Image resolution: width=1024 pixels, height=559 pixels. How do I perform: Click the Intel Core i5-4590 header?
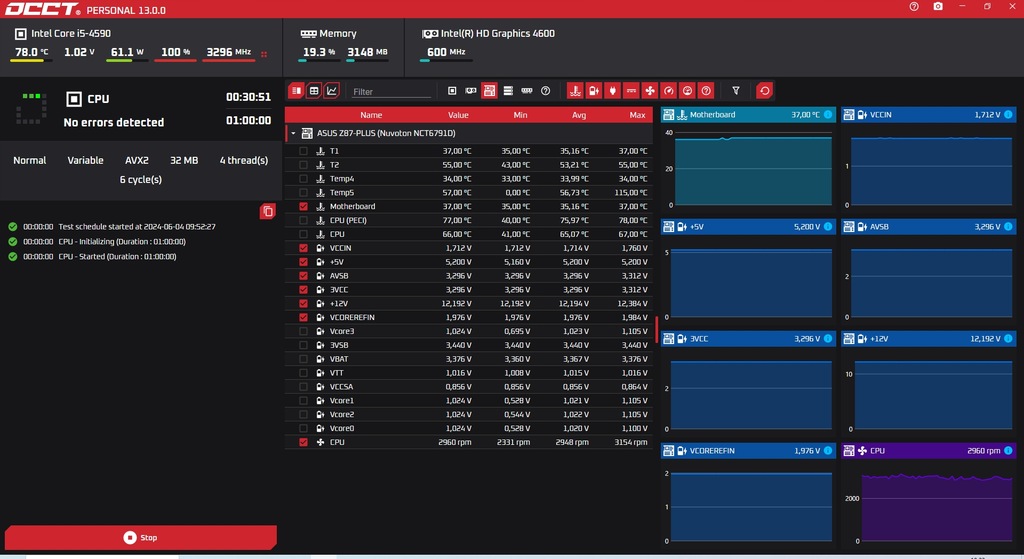pyautogui.click(x=71, y=33)
